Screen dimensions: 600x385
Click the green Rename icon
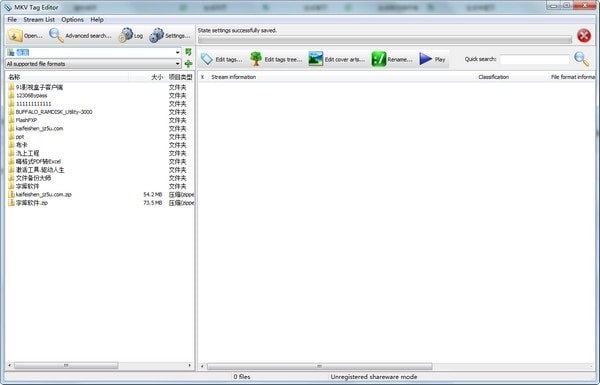pos(378,59)
